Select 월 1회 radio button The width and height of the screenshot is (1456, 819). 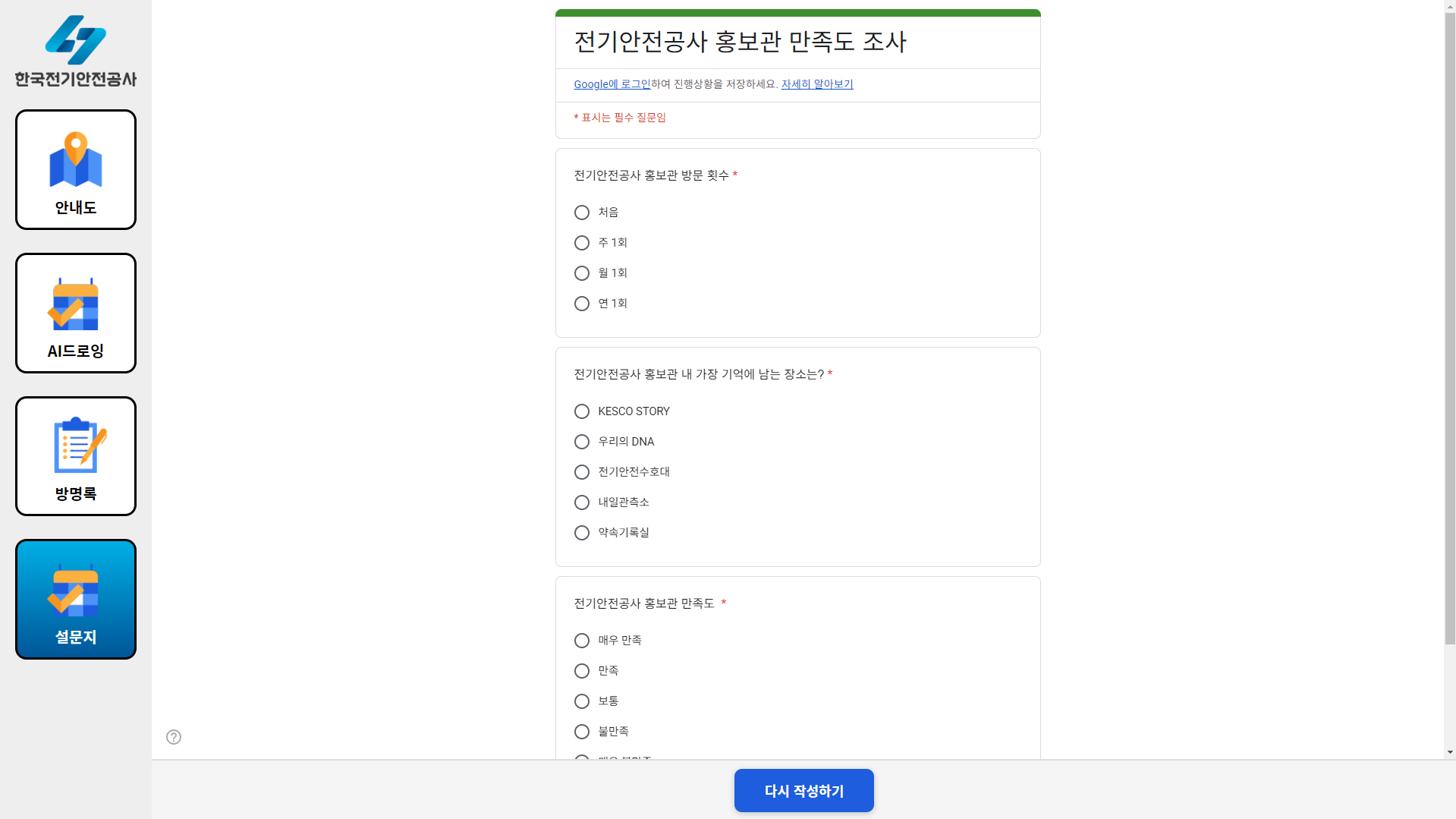582,273
